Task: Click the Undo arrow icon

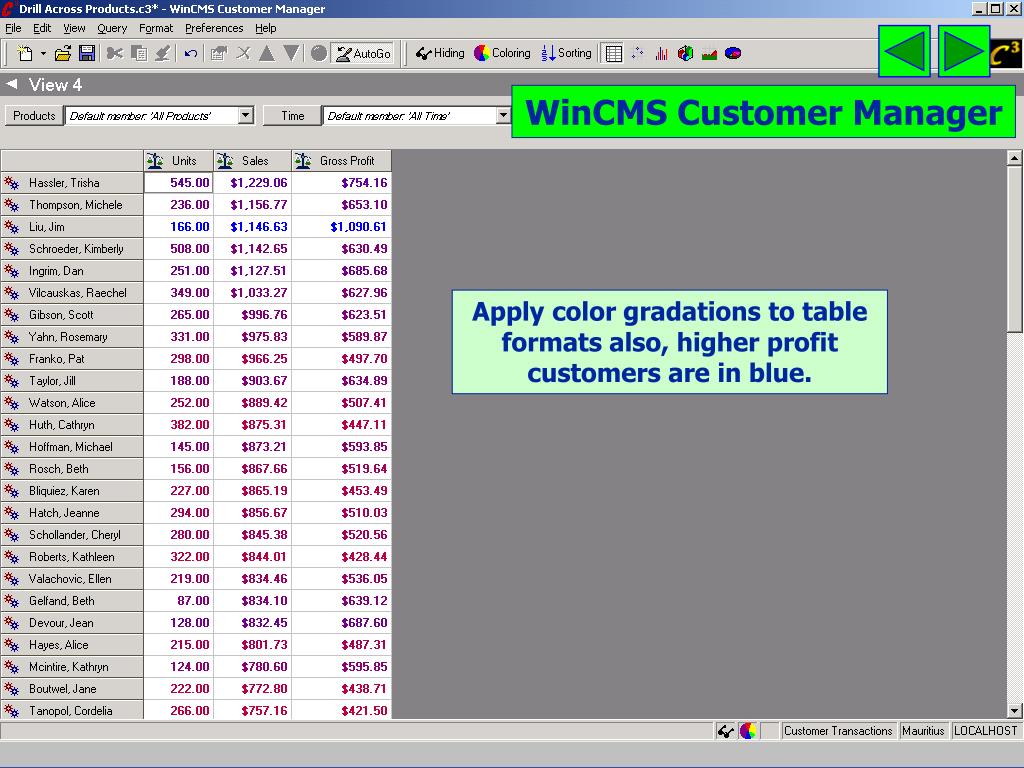Action: coord(191,54)
